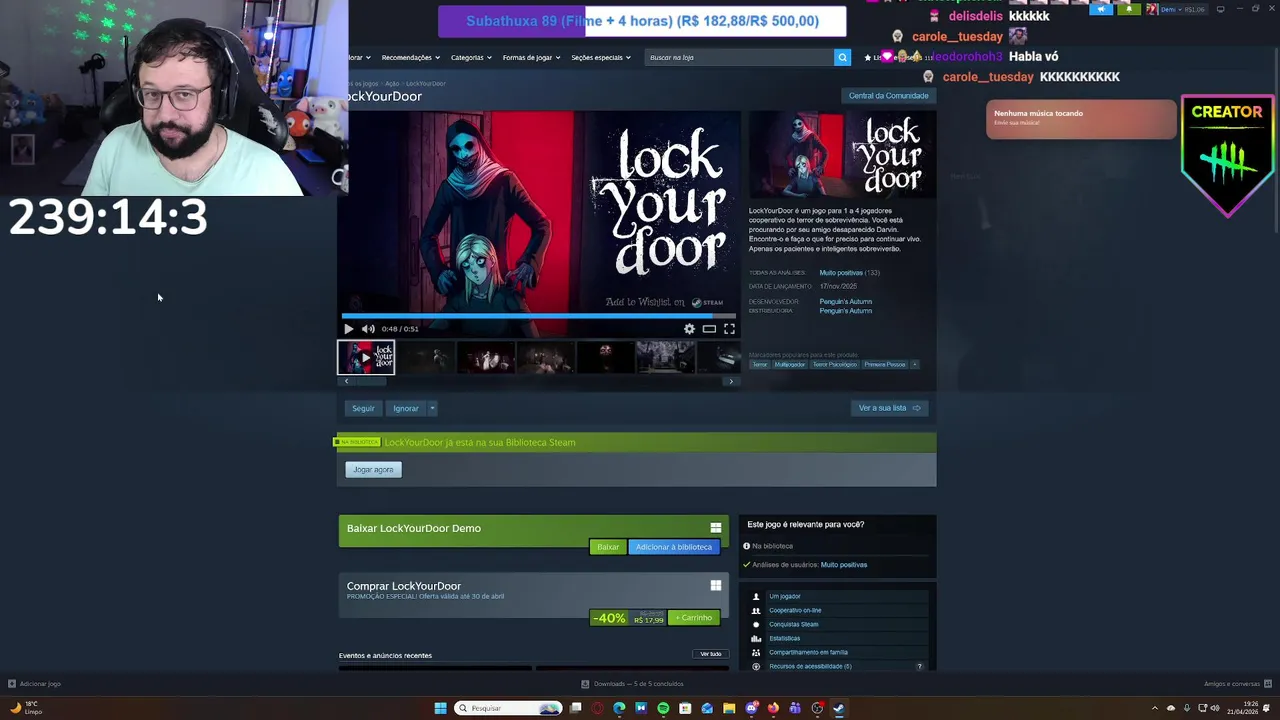Click Adicionar jogo in Steam footer
This screenshot has height=720, width=1280.
point(35,684)
